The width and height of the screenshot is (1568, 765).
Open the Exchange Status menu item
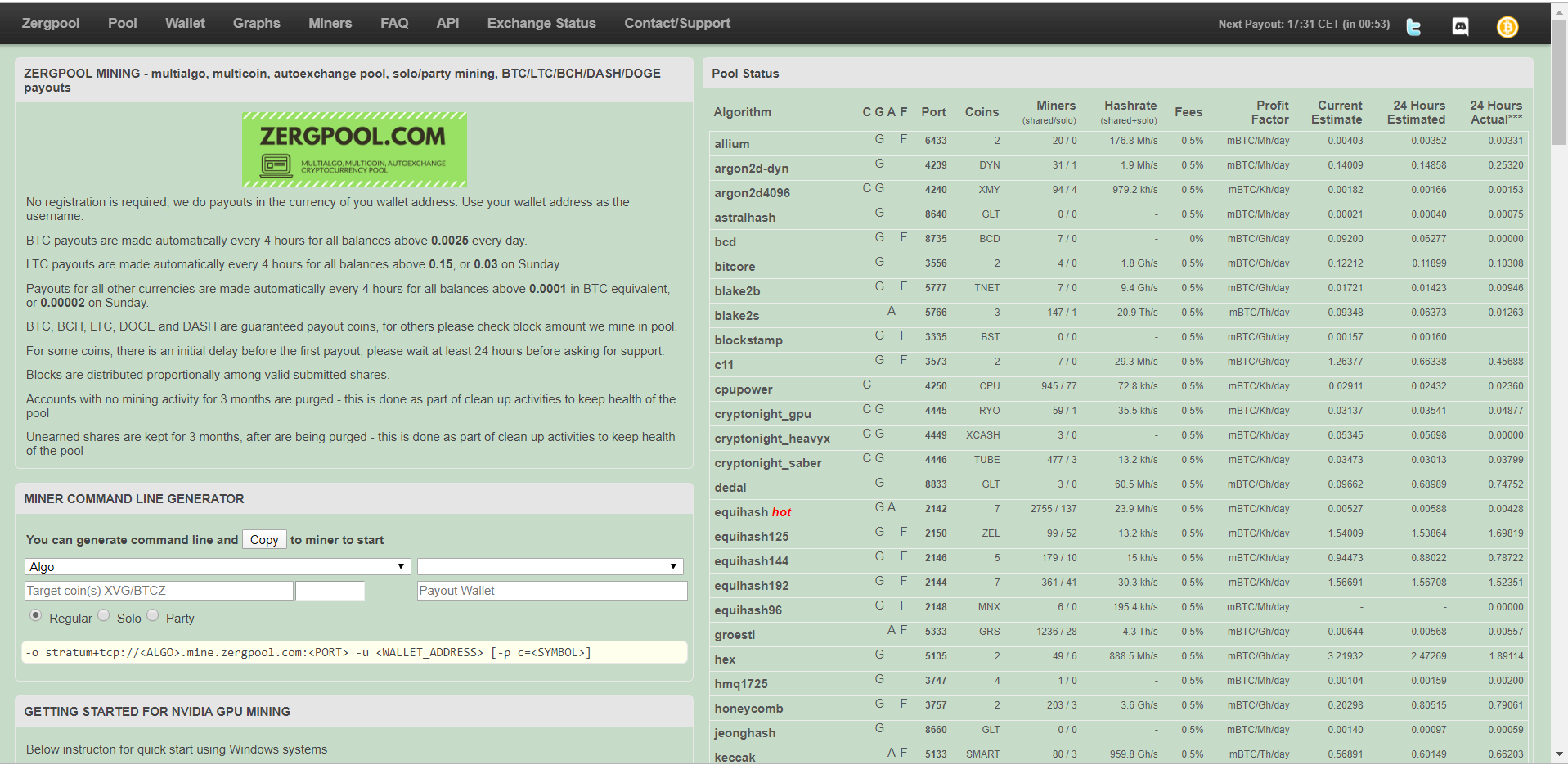tap(541, 23)
